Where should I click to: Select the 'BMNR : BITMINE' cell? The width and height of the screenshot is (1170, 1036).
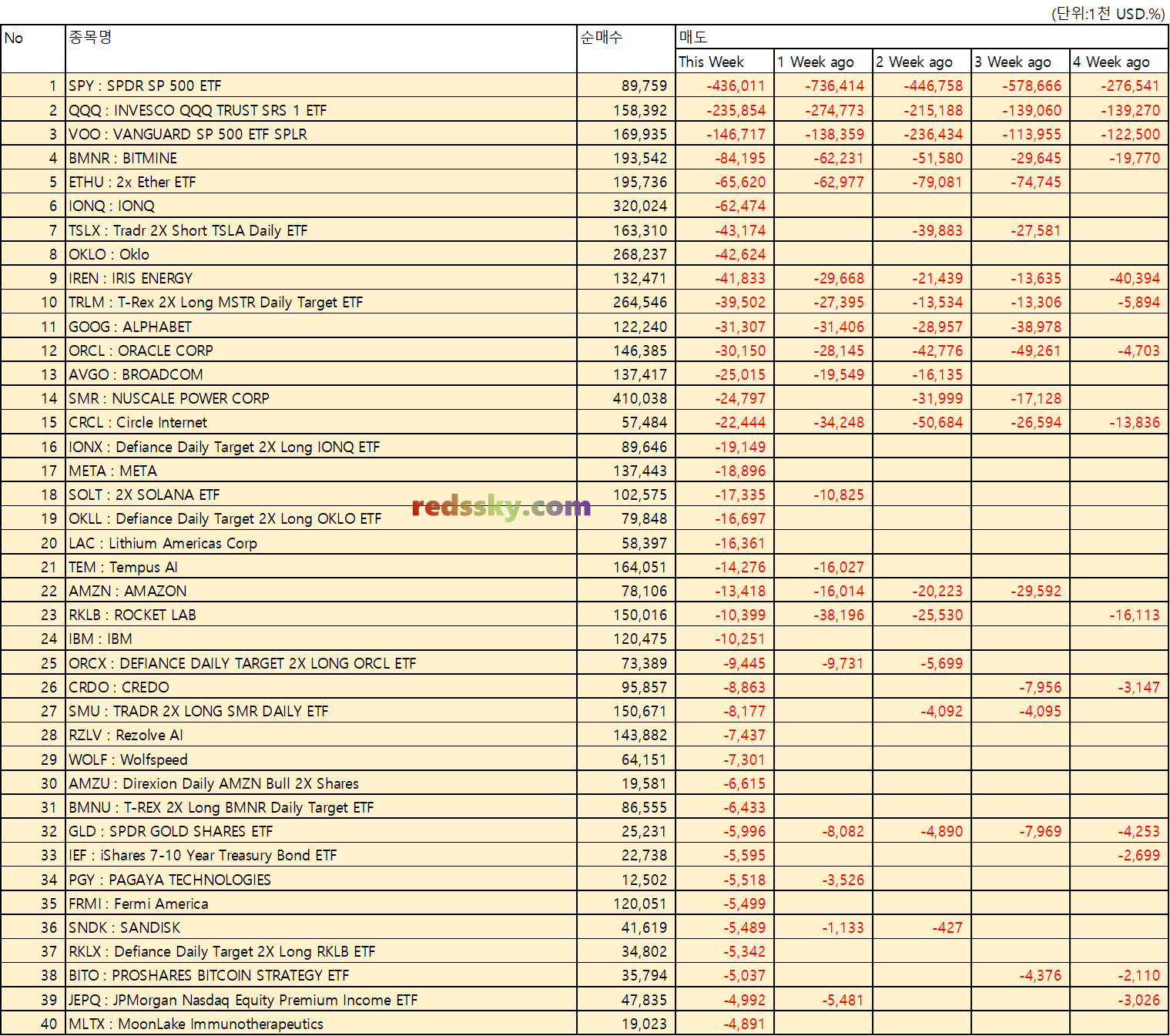pos(321,158)
